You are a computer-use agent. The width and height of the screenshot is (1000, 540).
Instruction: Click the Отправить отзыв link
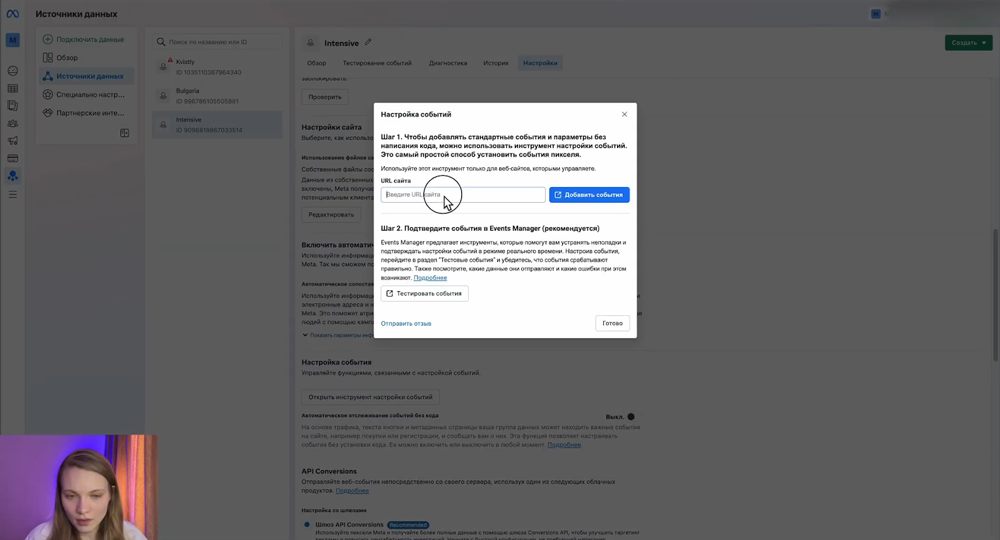pyautogui.click(x=406, y=324)
